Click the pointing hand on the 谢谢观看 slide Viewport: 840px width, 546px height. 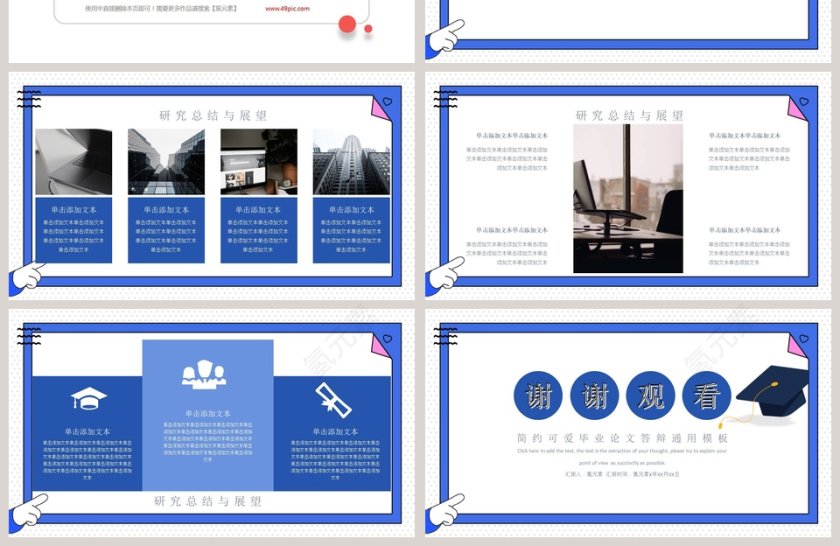coord(444,512)
